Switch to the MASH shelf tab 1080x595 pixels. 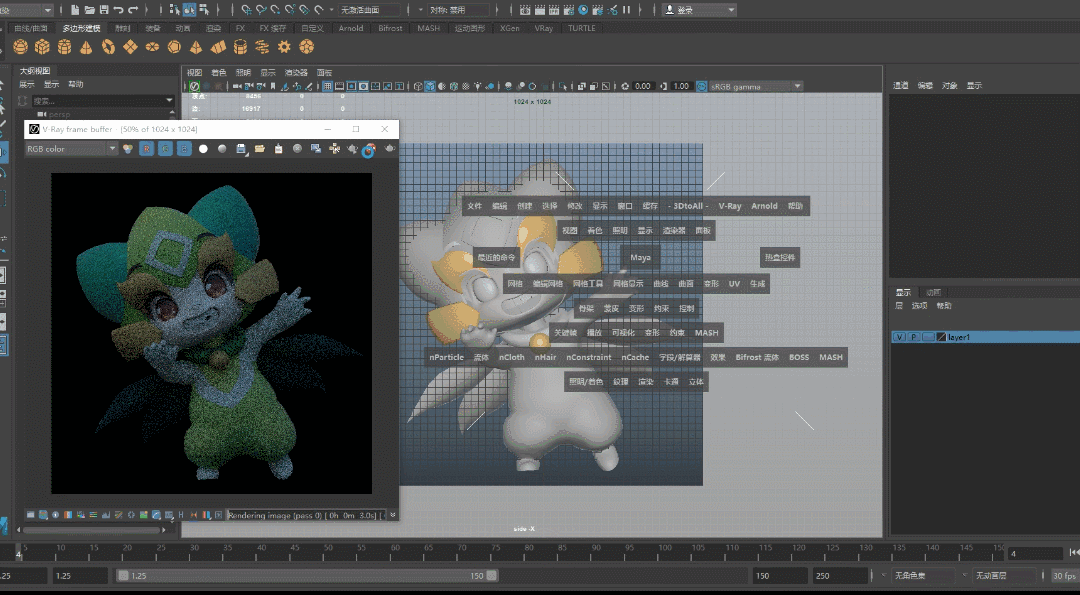(428, 28)
